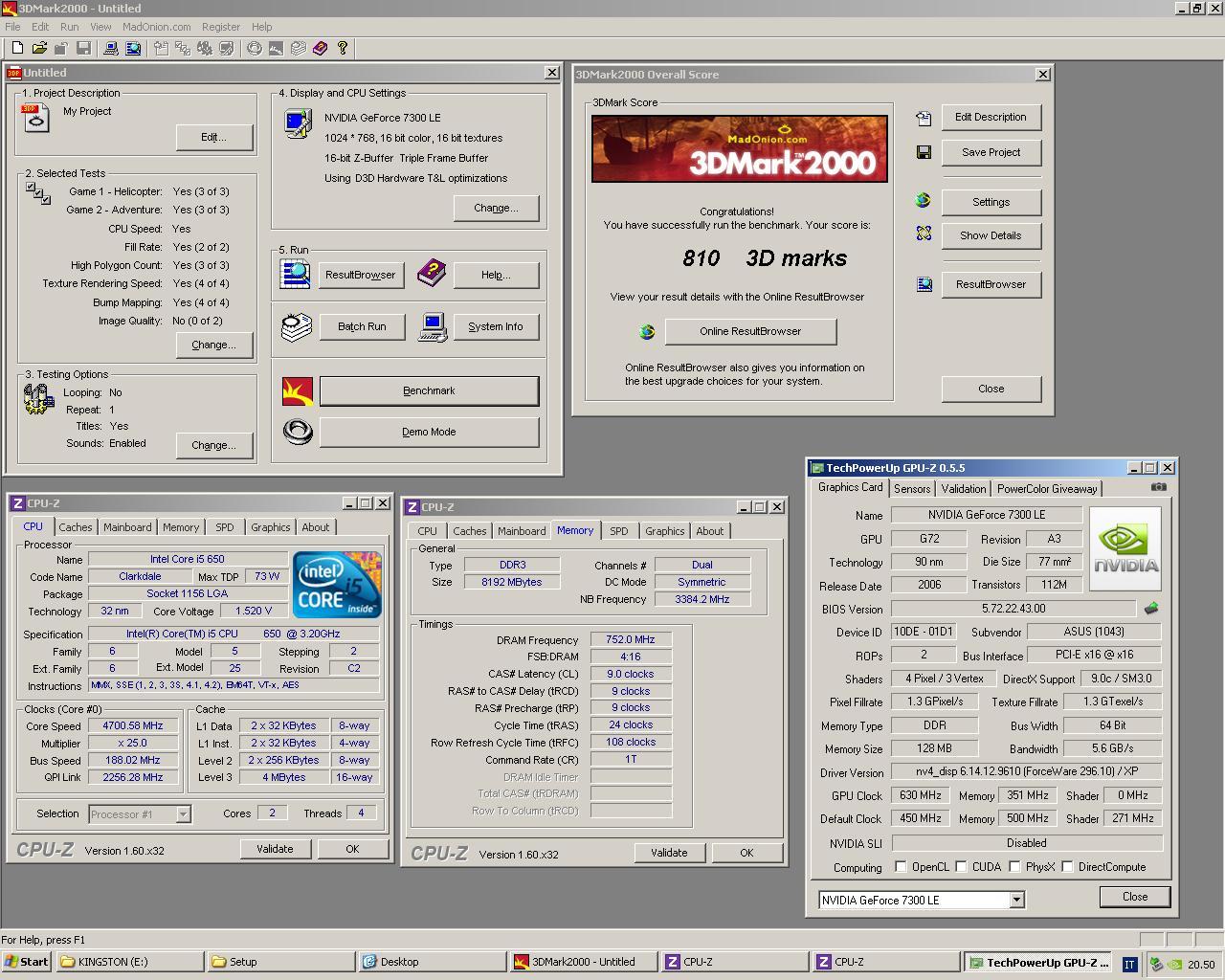
Task: Click the GPU-Z screenshot camera icon
Action: tap(1159, 487)
